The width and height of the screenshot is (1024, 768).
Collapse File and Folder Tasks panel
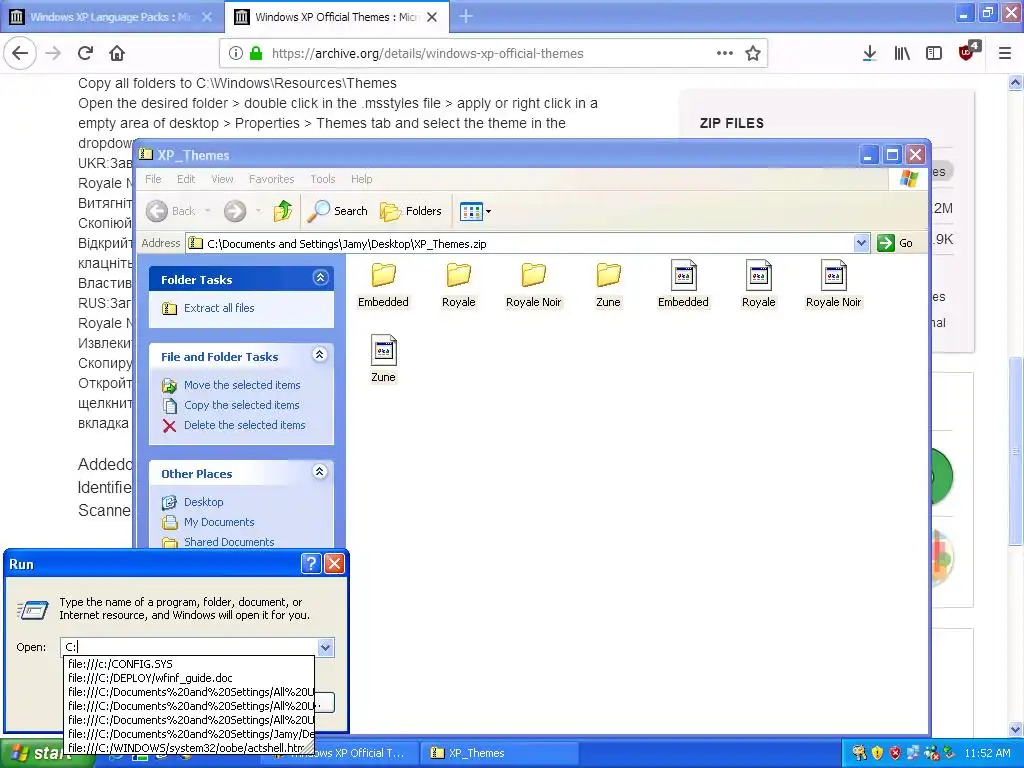point(319,355)
